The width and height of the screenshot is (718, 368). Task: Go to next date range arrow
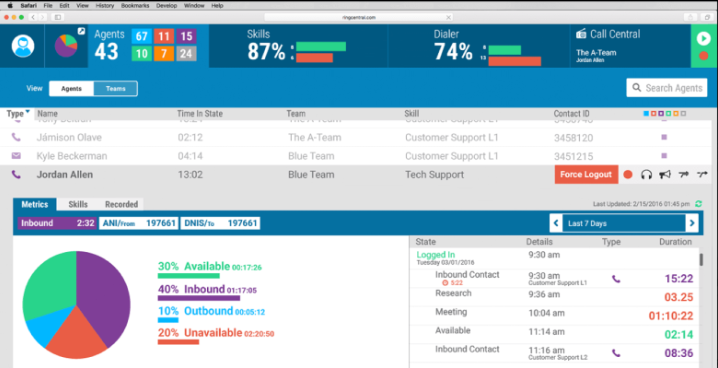coord(691,223)
